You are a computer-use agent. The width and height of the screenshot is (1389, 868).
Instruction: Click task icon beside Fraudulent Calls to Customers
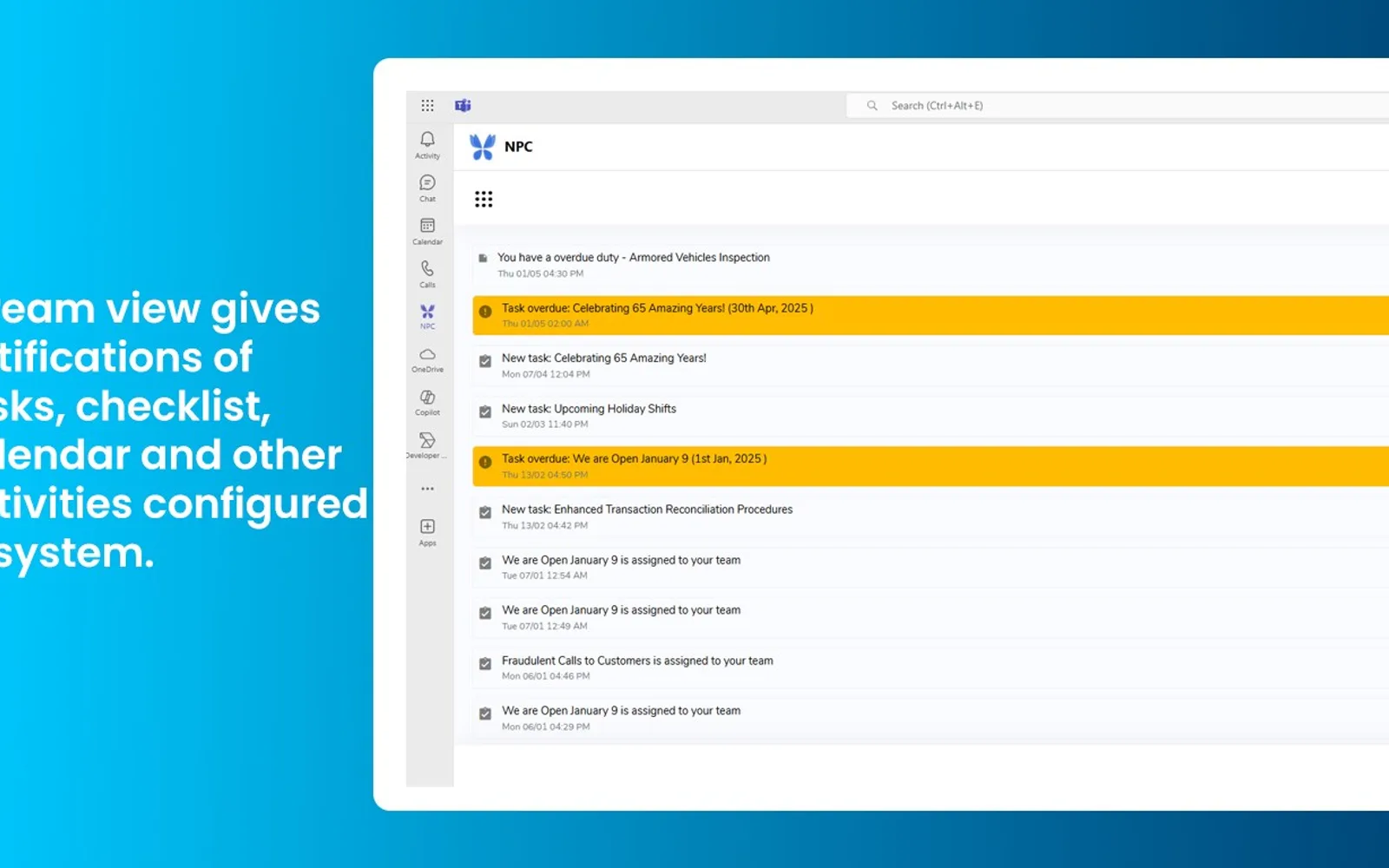[x=485, y=664]
